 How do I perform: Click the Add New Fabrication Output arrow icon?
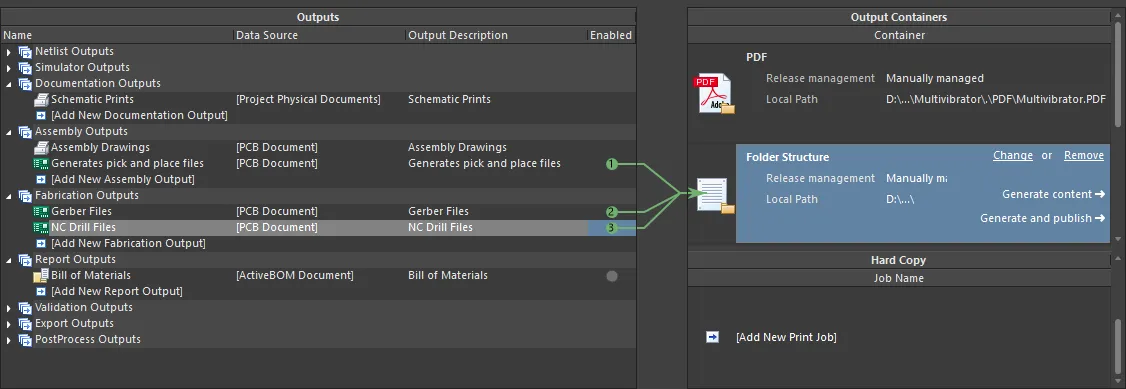tap(41, 243)
